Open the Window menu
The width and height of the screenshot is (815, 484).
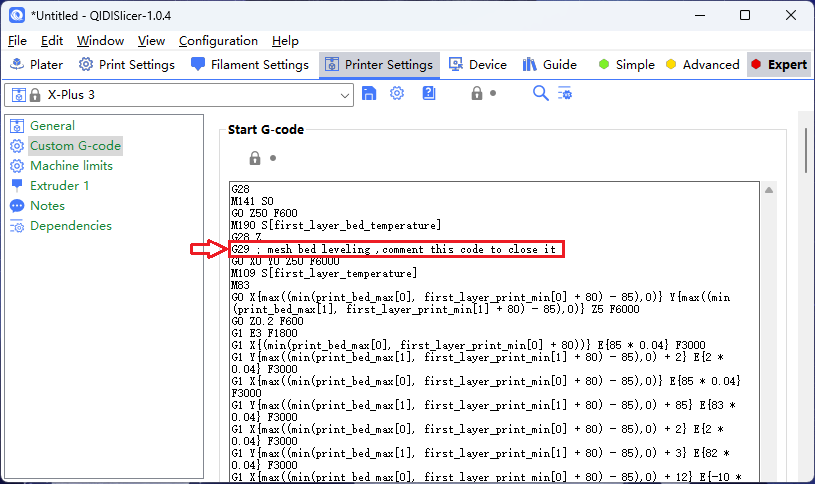[x=100, y=41]
